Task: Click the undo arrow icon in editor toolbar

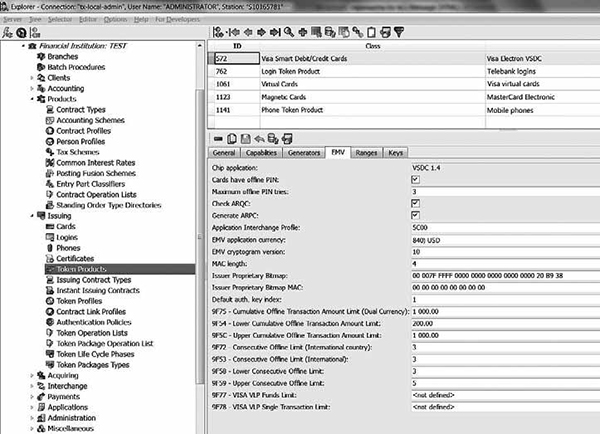Action: pos(259,137)
